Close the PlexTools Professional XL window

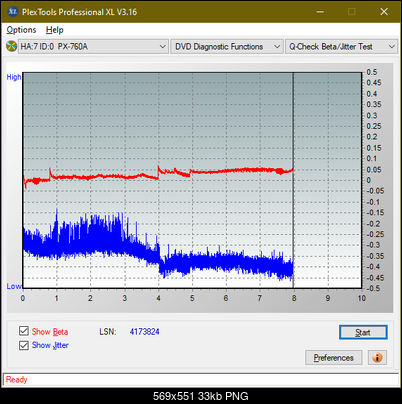pyautogui.click(x=384, y=12)
